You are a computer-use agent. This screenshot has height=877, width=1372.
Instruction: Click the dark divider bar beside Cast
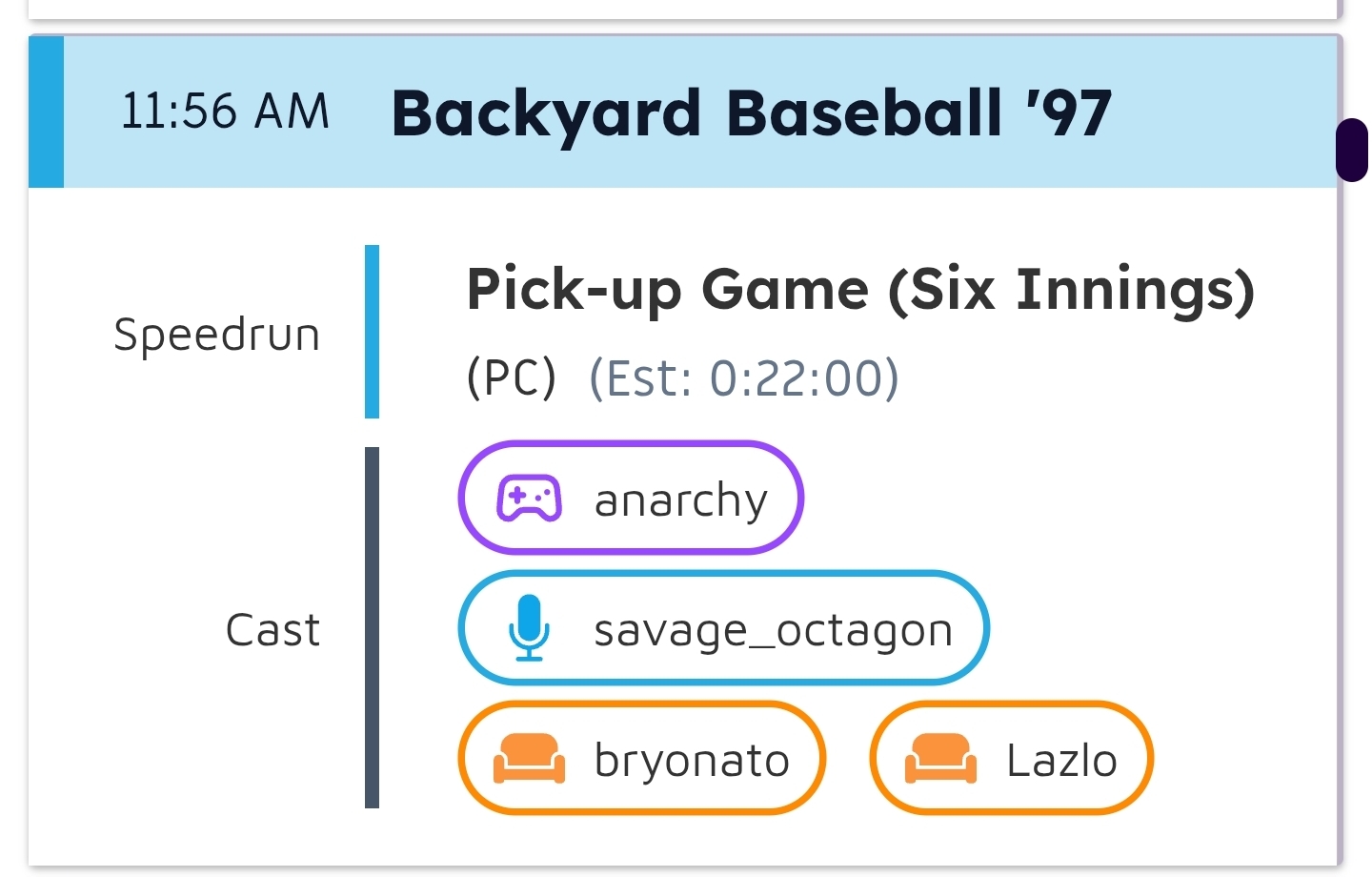point(372,627)
